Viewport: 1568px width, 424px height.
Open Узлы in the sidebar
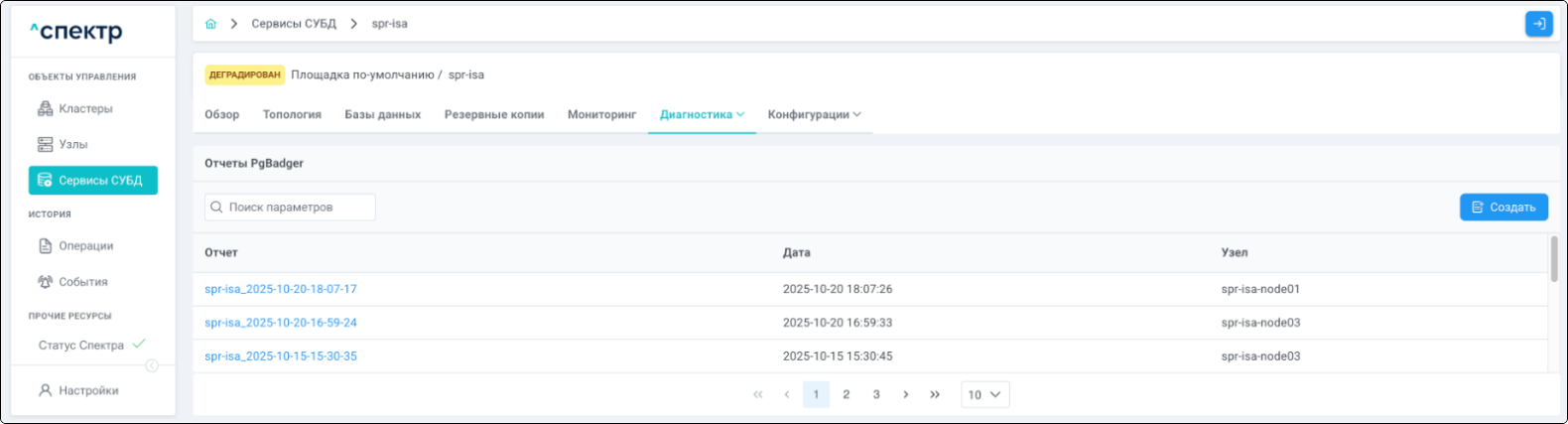point(72,144)
